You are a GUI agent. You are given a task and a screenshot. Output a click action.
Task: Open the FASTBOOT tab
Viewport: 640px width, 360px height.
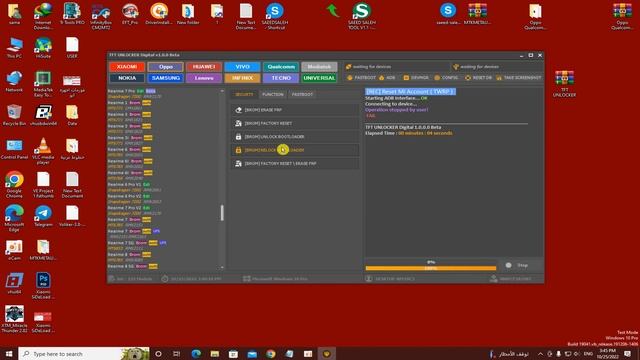click(302, 94)
